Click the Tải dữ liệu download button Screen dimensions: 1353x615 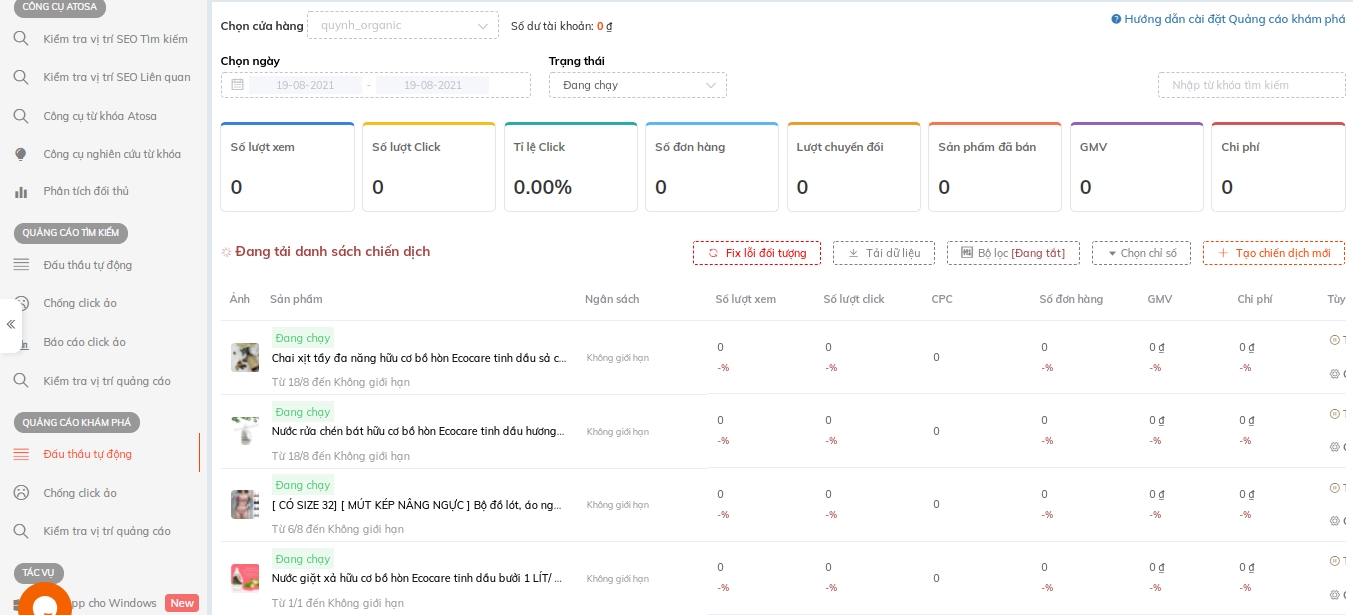pos(883,254)
